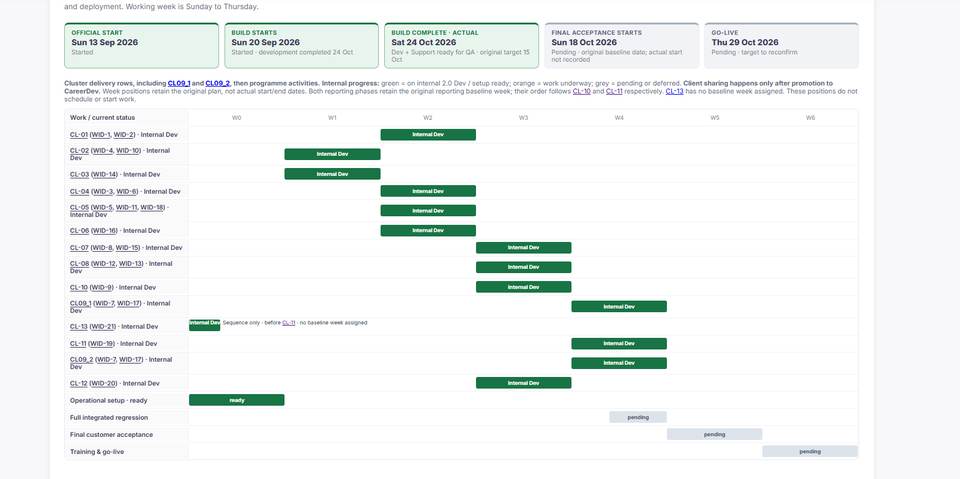Open the CL-05 cluster link

(x=80, y=208)
